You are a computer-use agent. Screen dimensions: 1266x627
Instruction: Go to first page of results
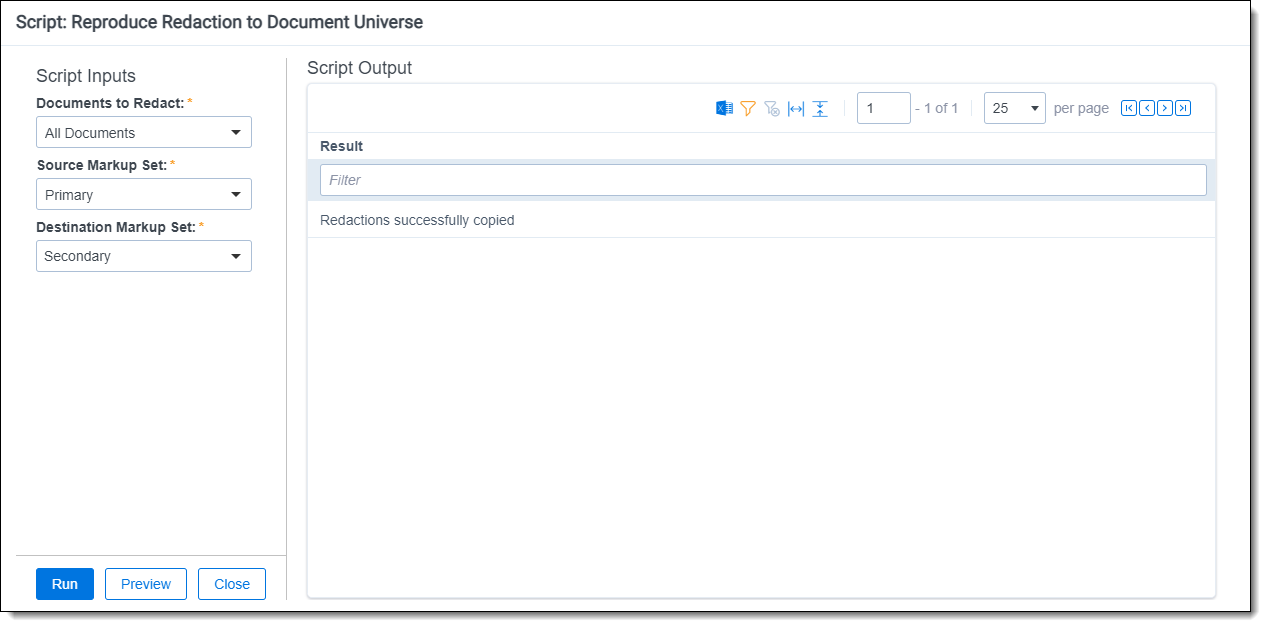coord(1129,108)
